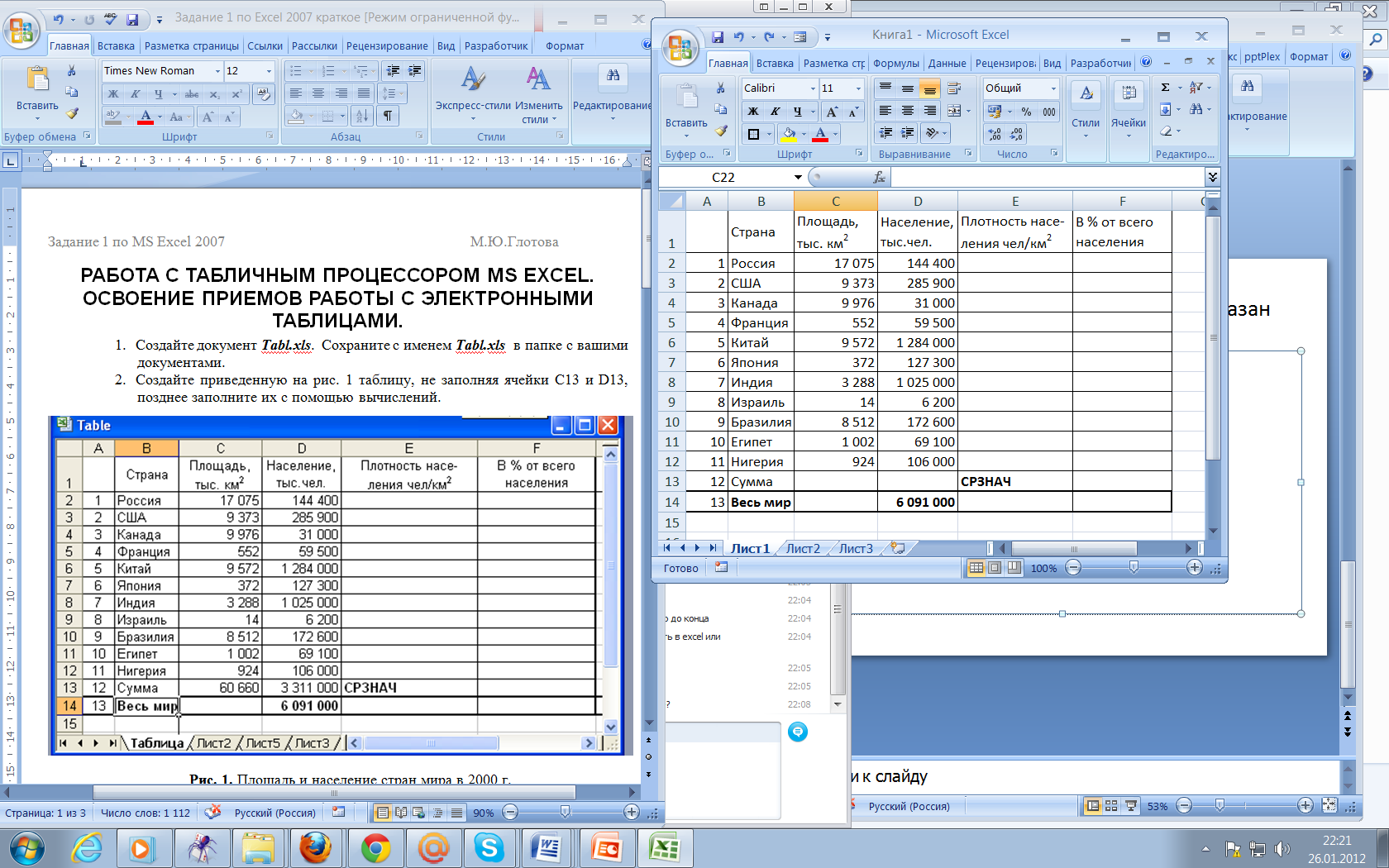The image size is (1389, 868).
Task: Expand Word Шрифт dialog launcher
Action: point(270,136)
